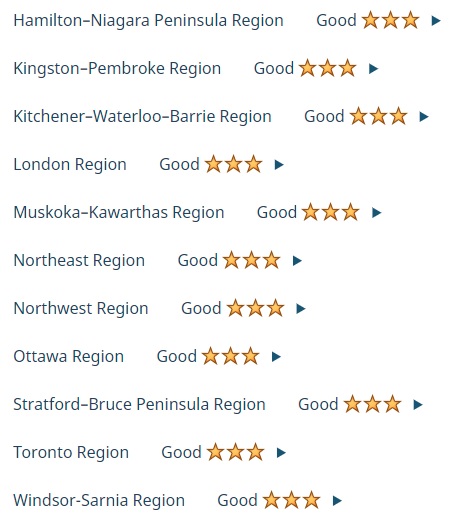
Task: Click the Windsor-Sarnia Region arrow icon
Action: (x=337, y=500)
